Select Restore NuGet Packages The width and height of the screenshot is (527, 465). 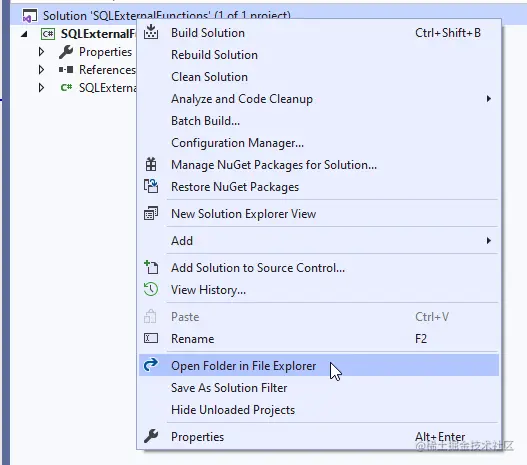pyautogui.click(x=319, y=186)
